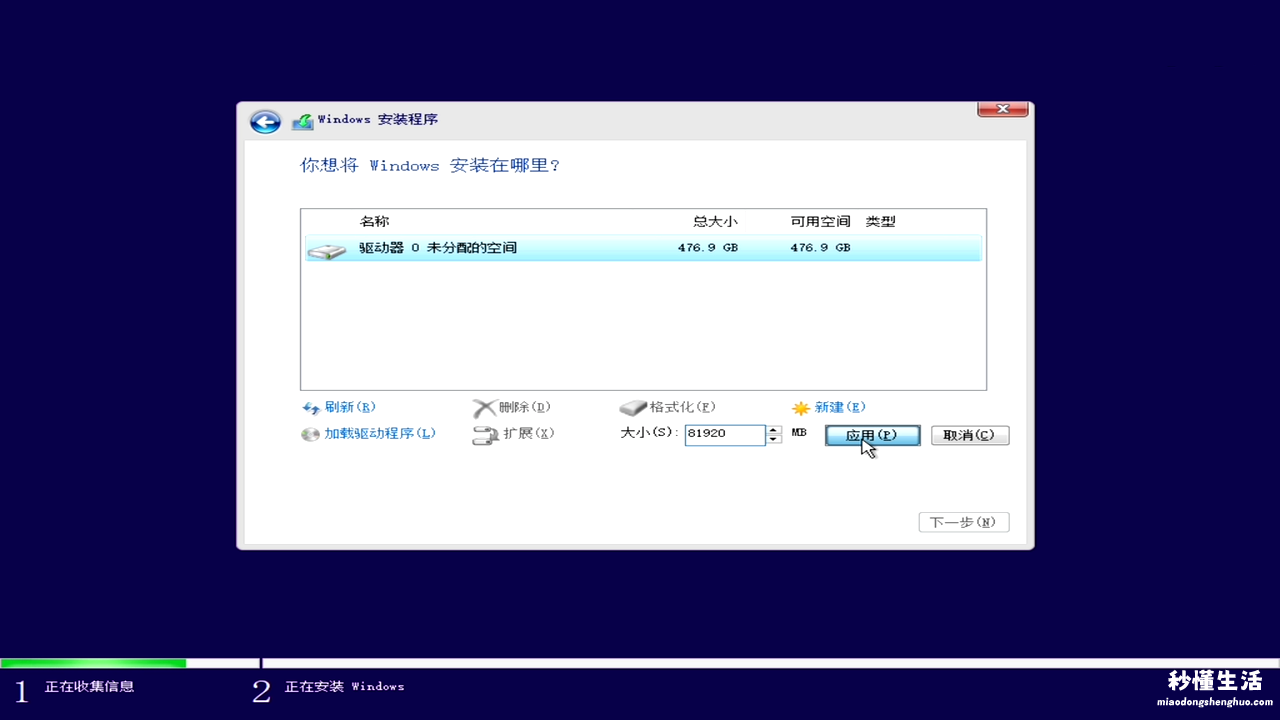1280x720 pixels.
Task: Click the 总大小 column header
Action: (x=715, y=222)
